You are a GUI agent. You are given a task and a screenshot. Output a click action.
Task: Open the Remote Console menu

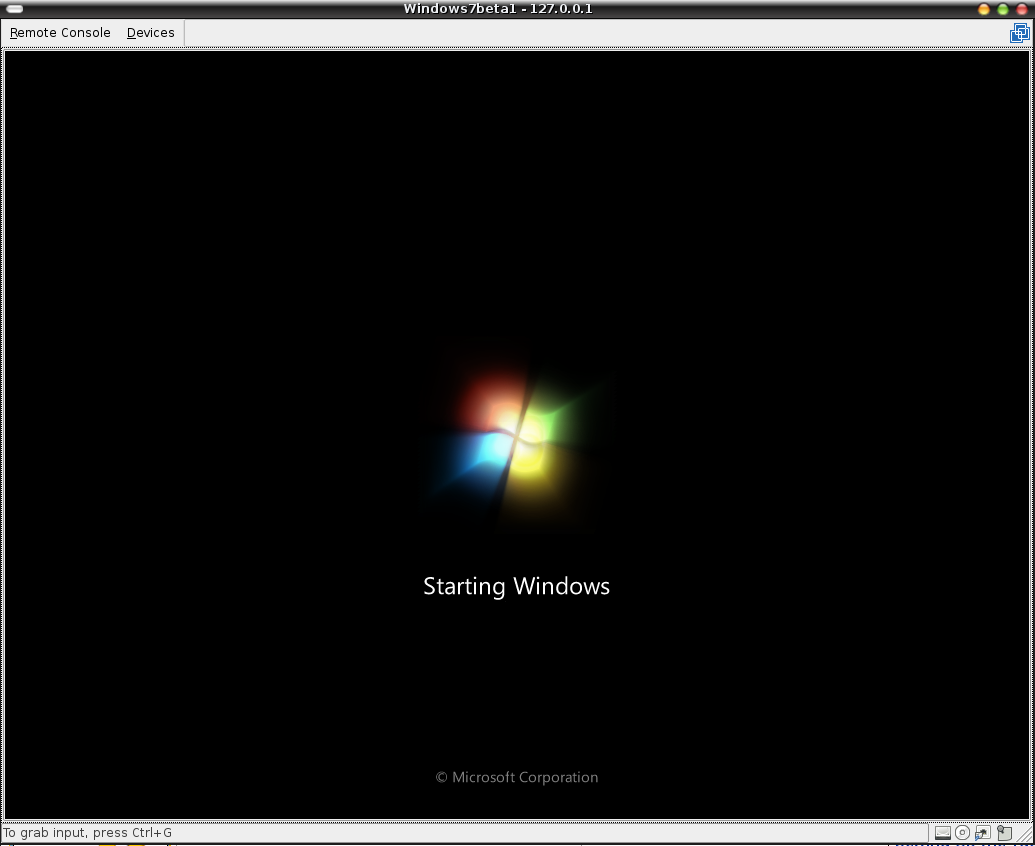[60, 33]
